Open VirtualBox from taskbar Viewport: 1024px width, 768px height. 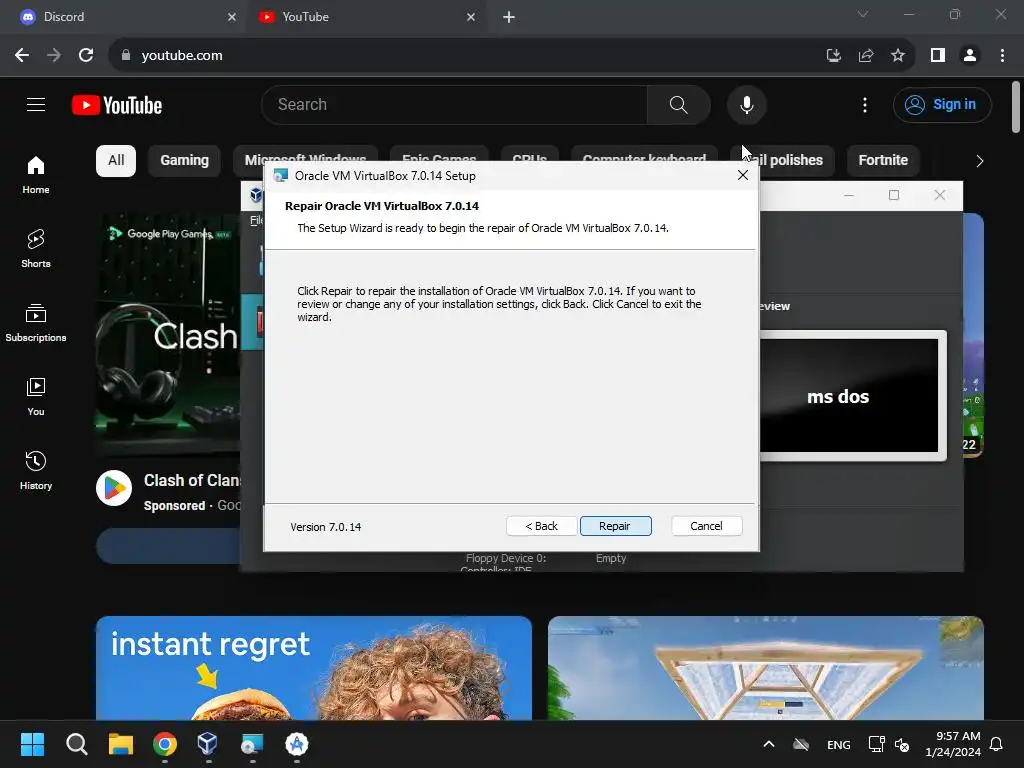point(208,744)
